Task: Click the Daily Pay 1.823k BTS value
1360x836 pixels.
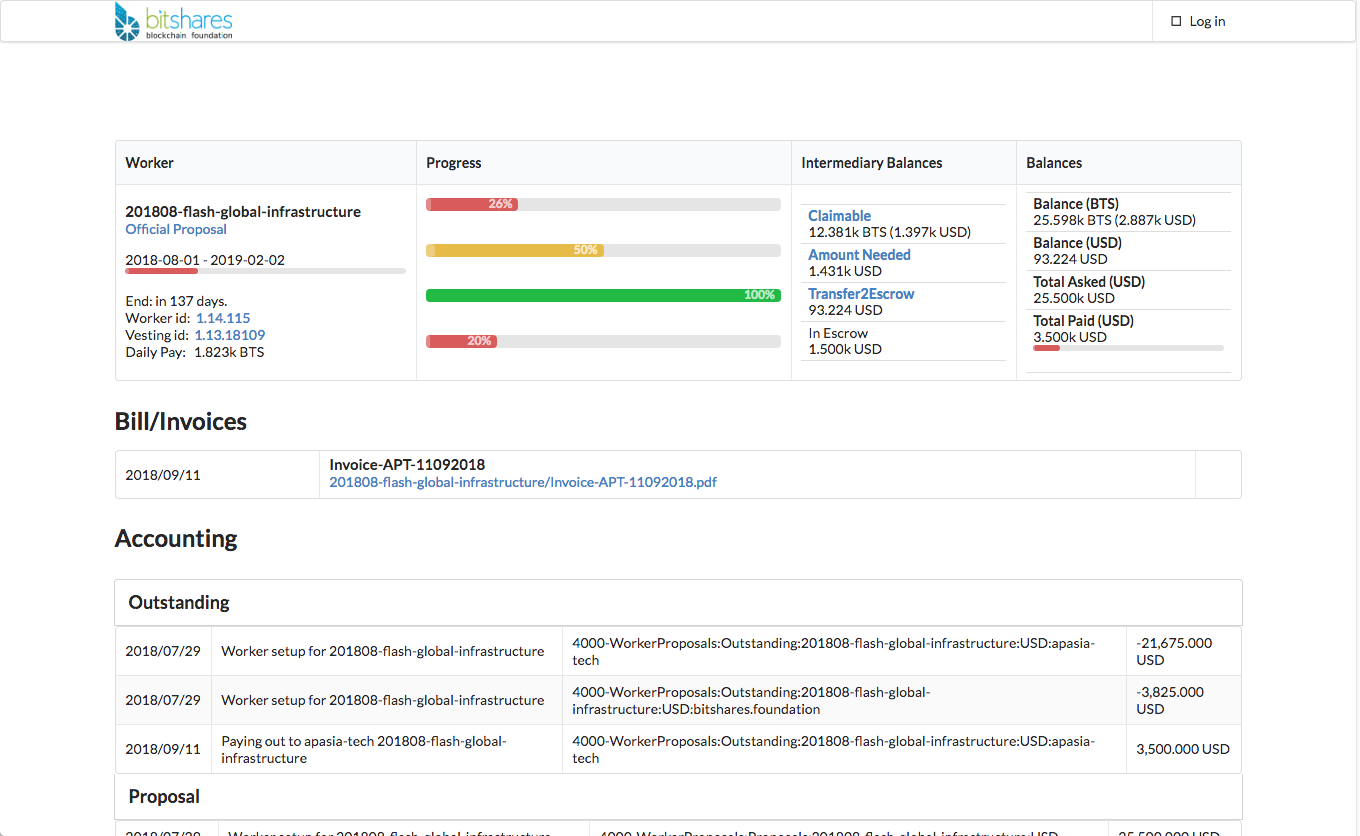Action: click(229, 352)
